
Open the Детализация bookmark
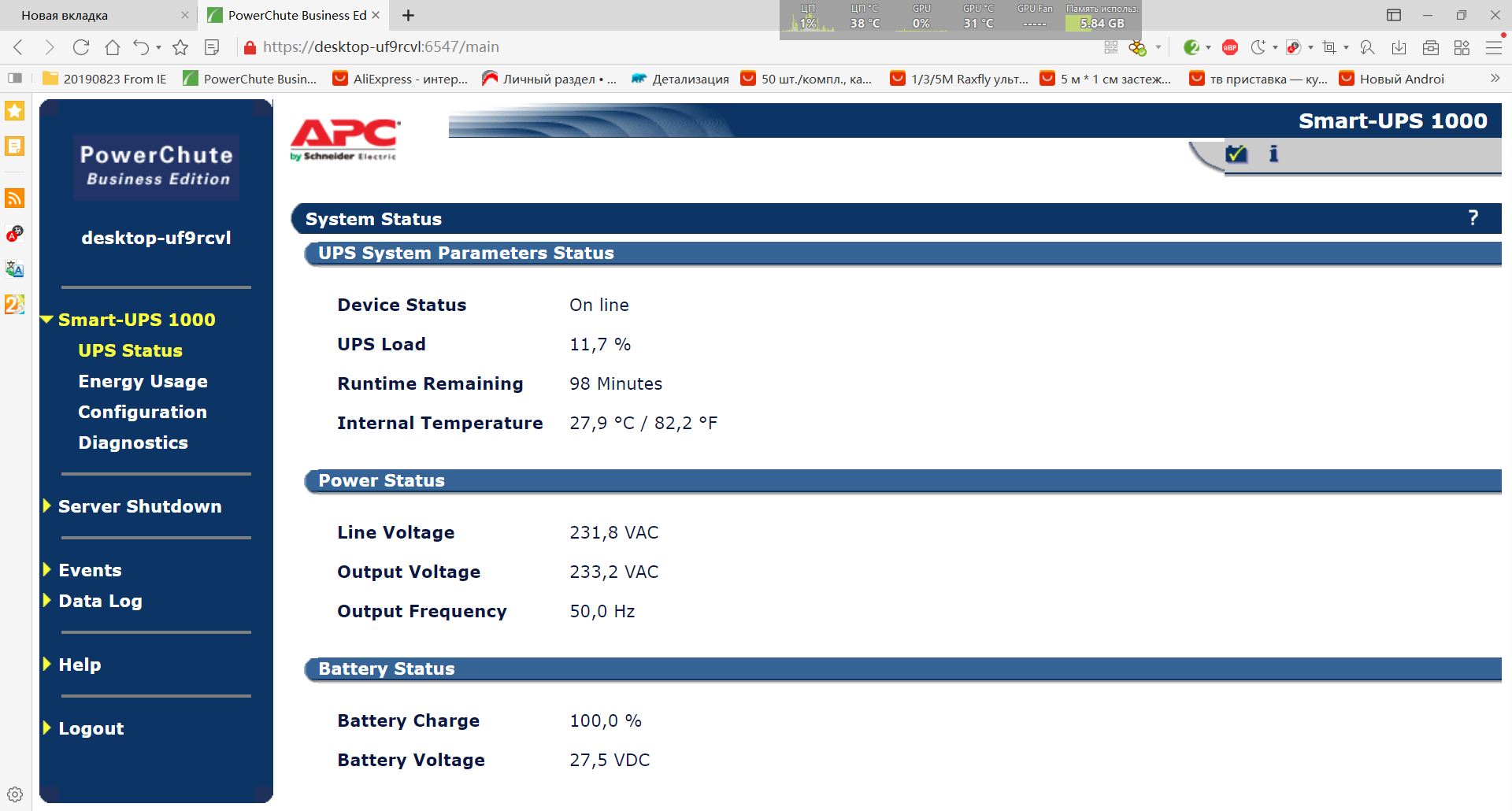[680, 79]
